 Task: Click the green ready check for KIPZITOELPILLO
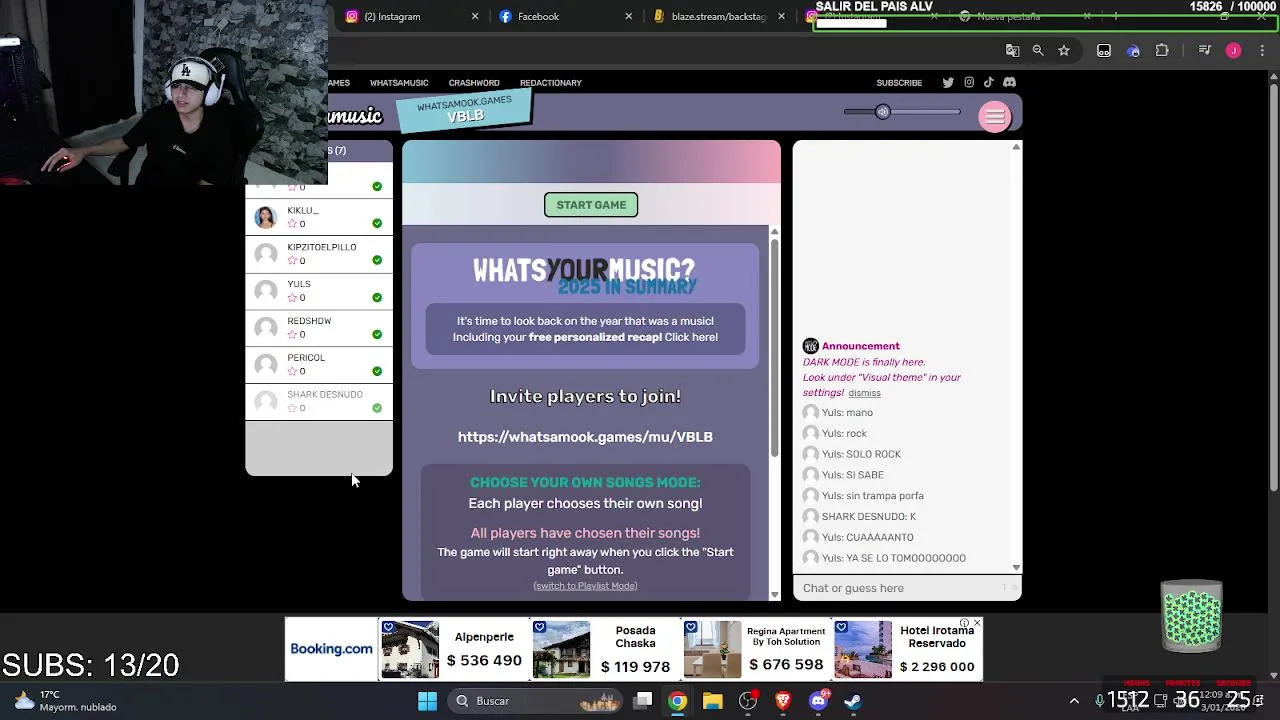377,260
